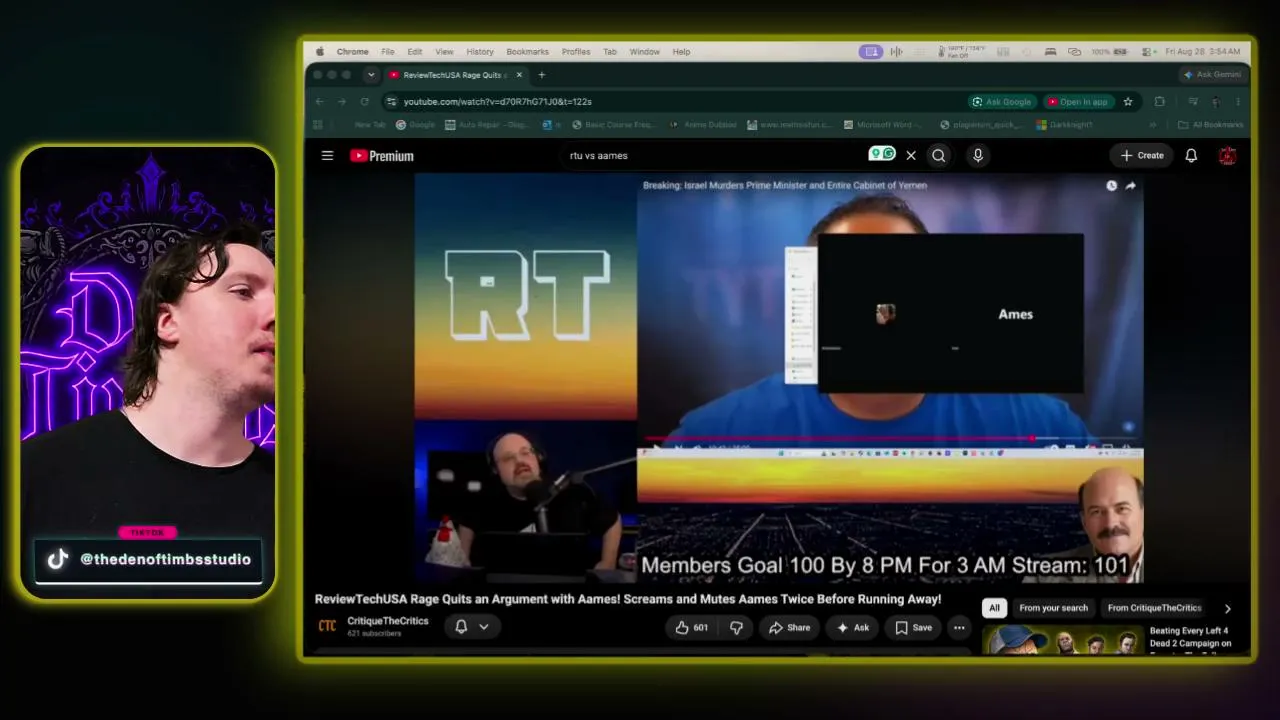The image size is (1280, 720).
Task: Open the History menu
Action: coord(480,52)
